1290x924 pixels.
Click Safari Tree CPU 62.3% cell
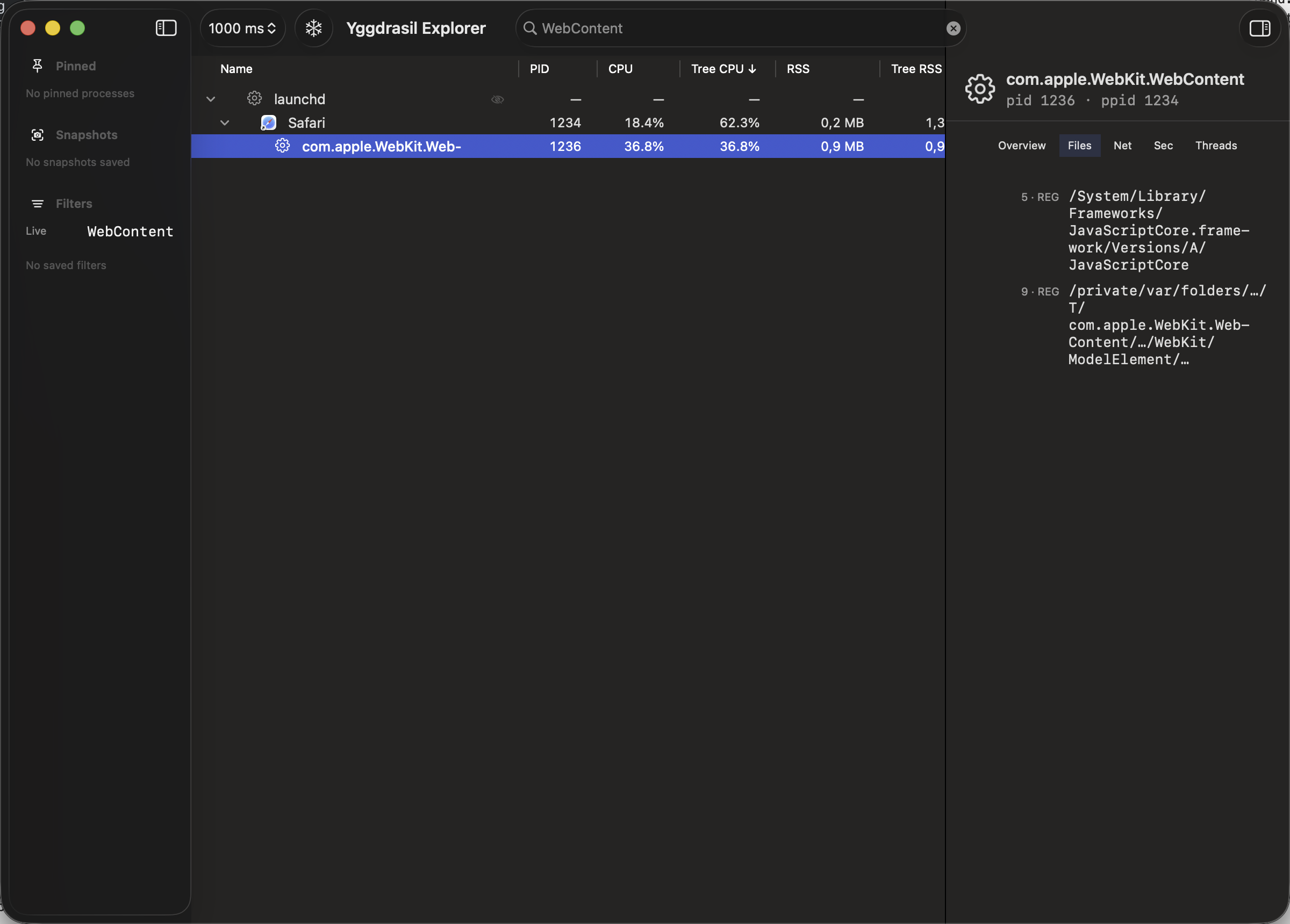coord(740,122)
